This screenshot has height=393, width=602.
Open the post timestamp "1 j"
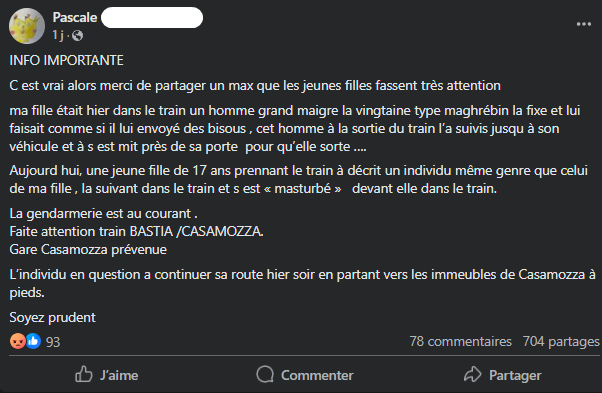point(58,35)
